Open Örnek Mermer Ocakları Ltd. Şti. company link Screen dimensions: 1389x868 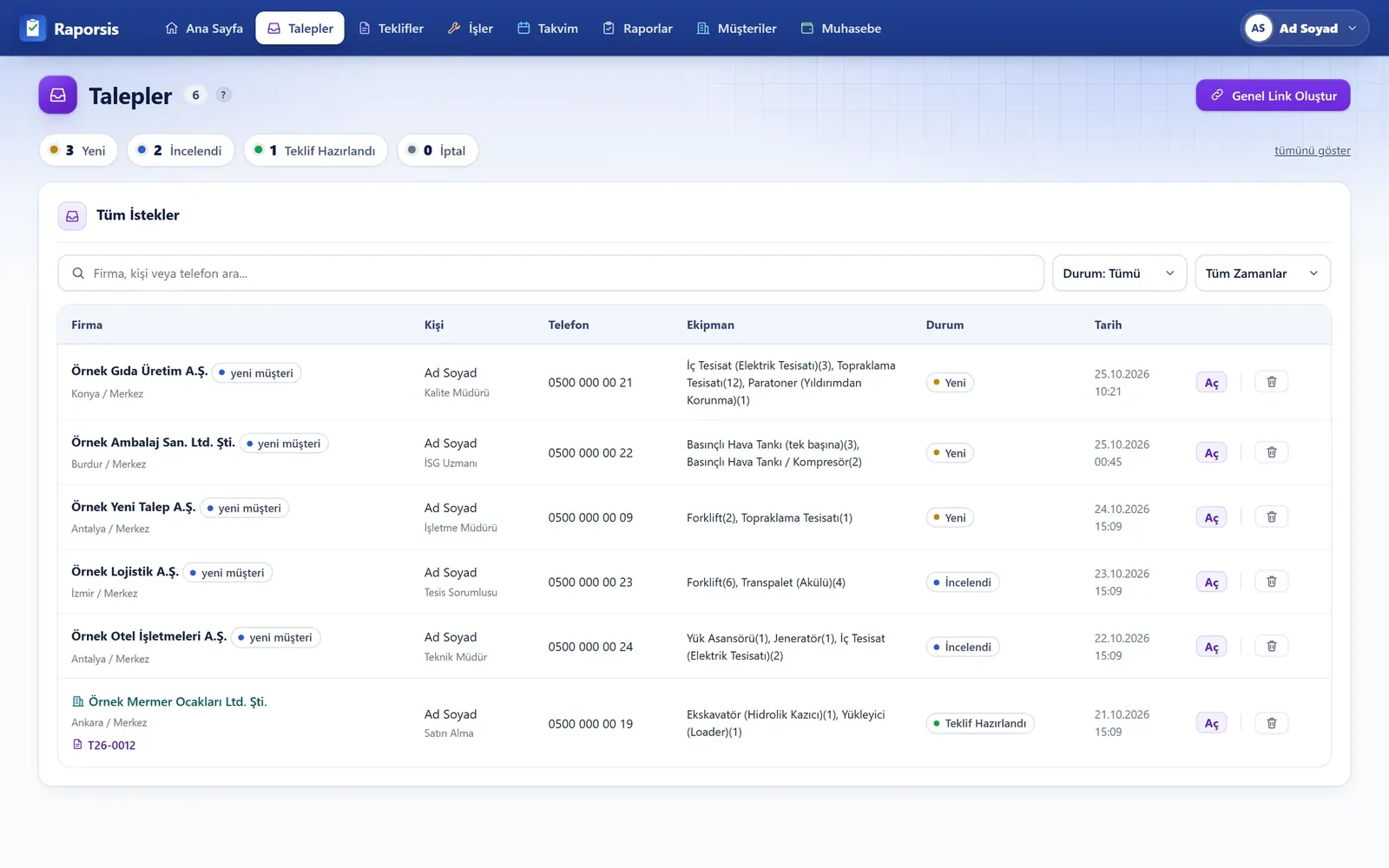(169, 701)
